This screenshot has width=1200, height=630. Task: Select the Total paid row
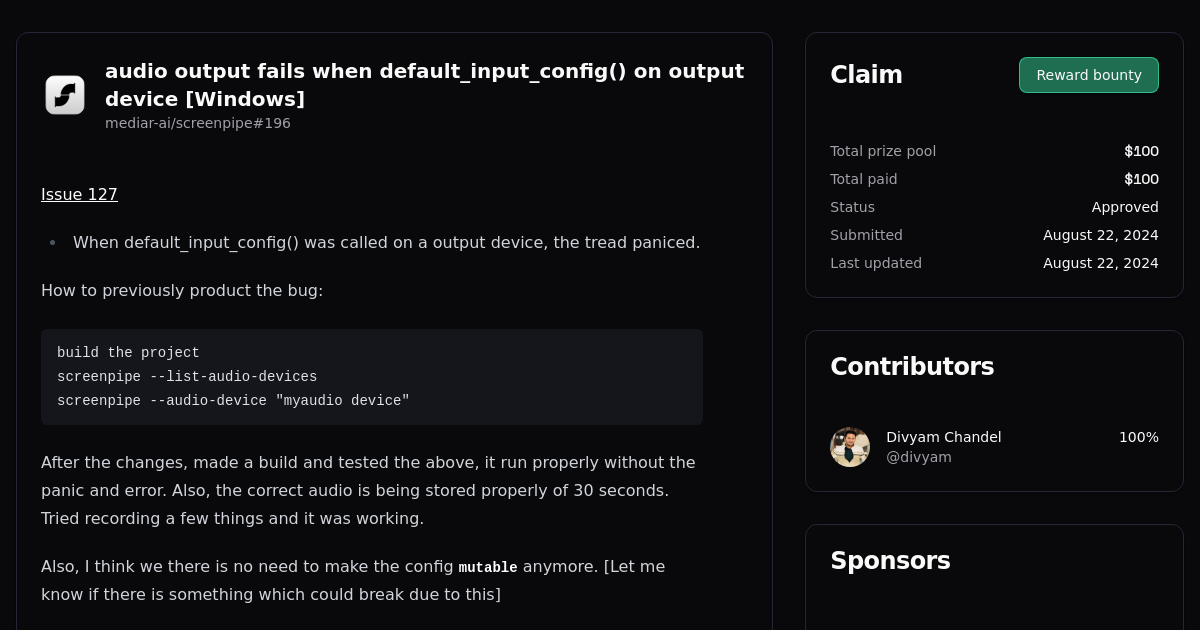[994, 179]
